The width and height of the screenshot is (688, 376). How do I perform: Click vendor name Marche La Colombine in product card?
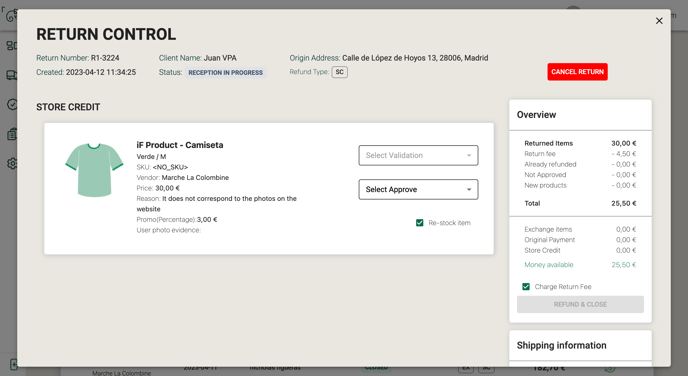pyautogui.click(x=195, y=178)
